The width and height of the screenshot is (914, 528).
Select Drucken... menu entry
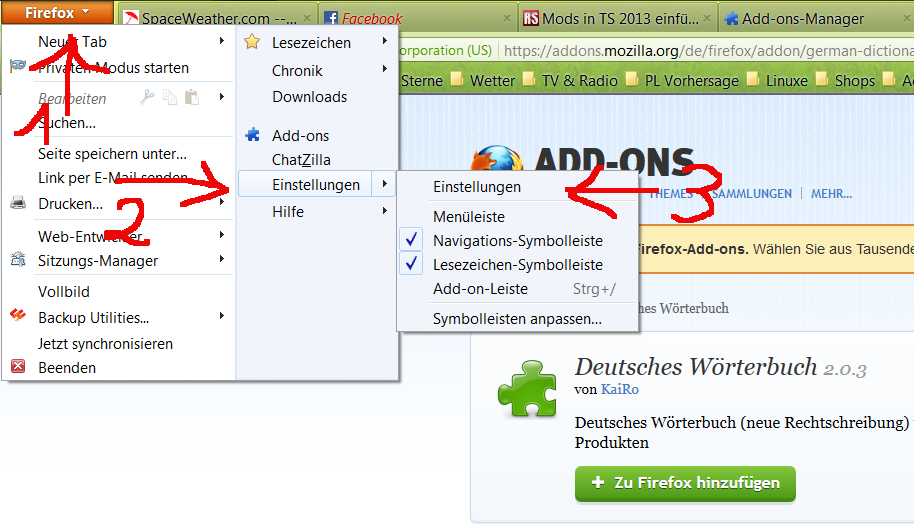tap(70, 204)
